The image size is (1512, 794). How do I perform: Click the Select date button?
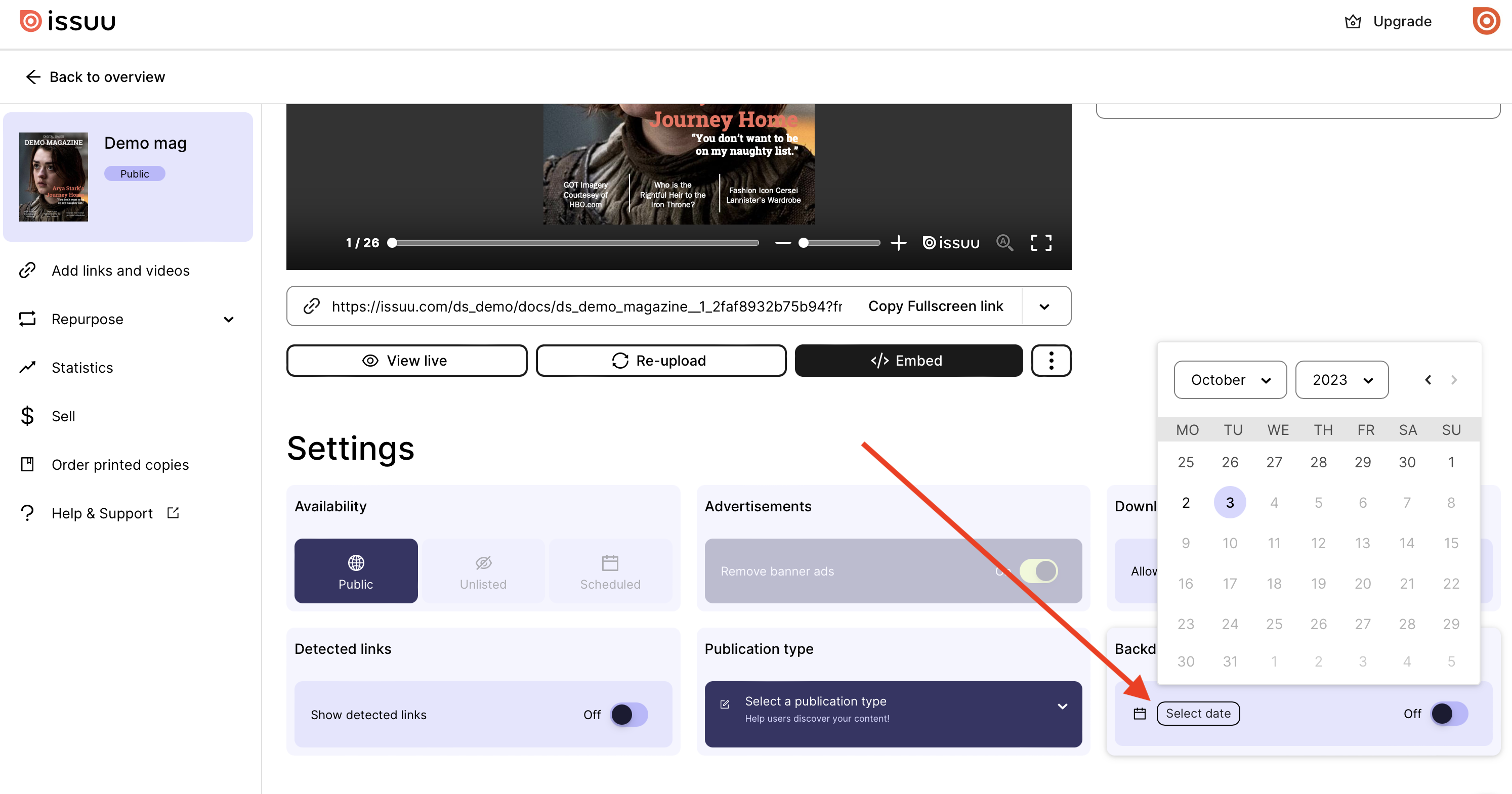click(1197, 713)
